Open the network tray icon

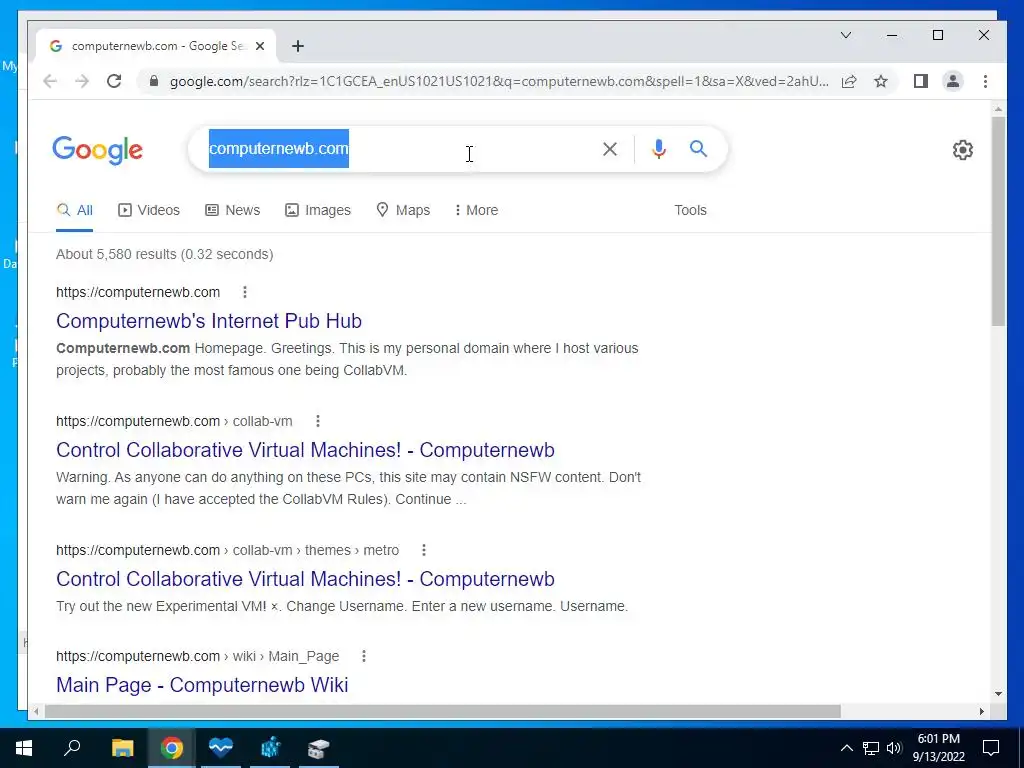[871, 748]
